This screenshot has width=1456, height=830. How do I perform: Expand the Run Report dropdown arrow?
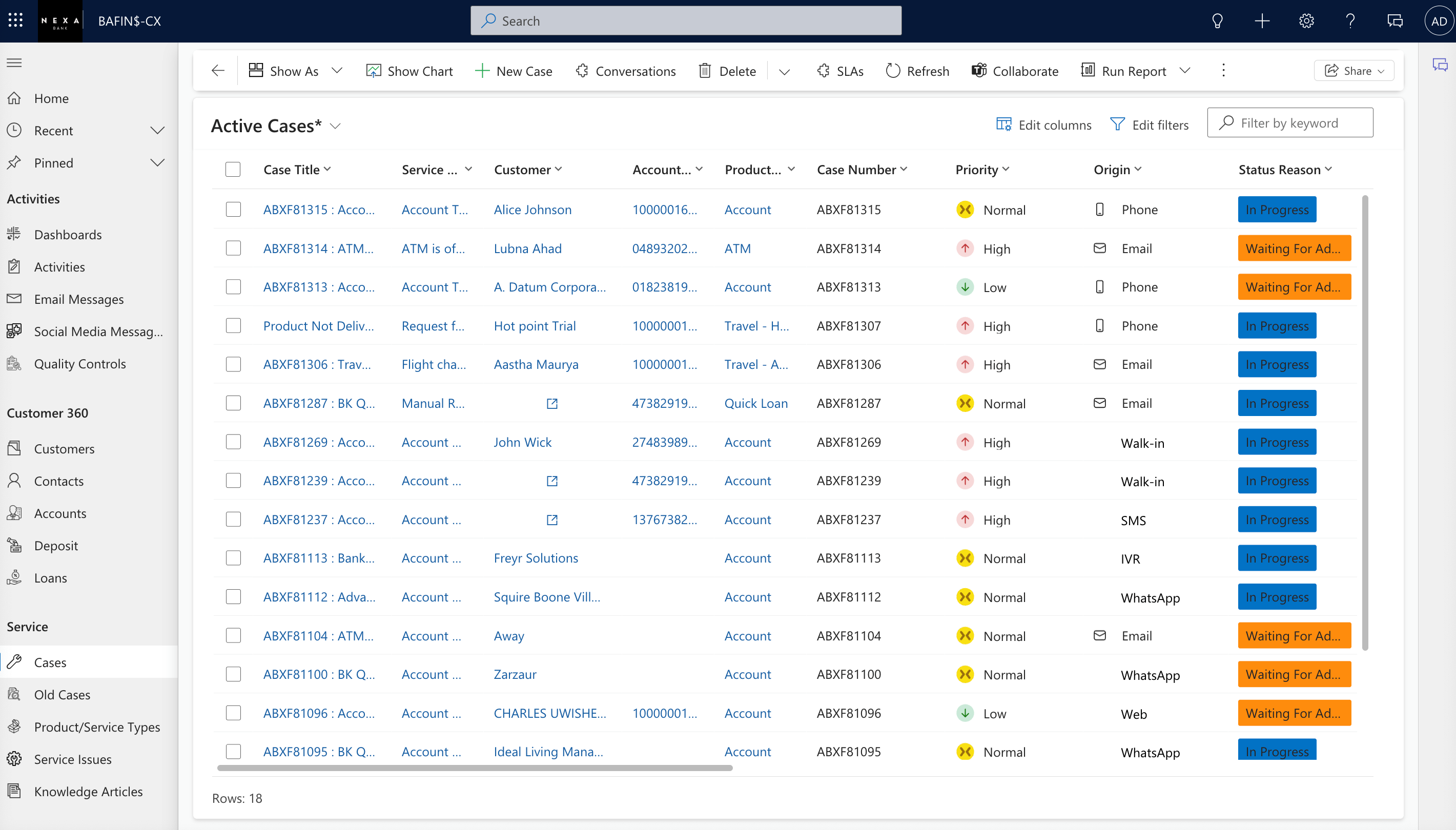point(1185,71)
